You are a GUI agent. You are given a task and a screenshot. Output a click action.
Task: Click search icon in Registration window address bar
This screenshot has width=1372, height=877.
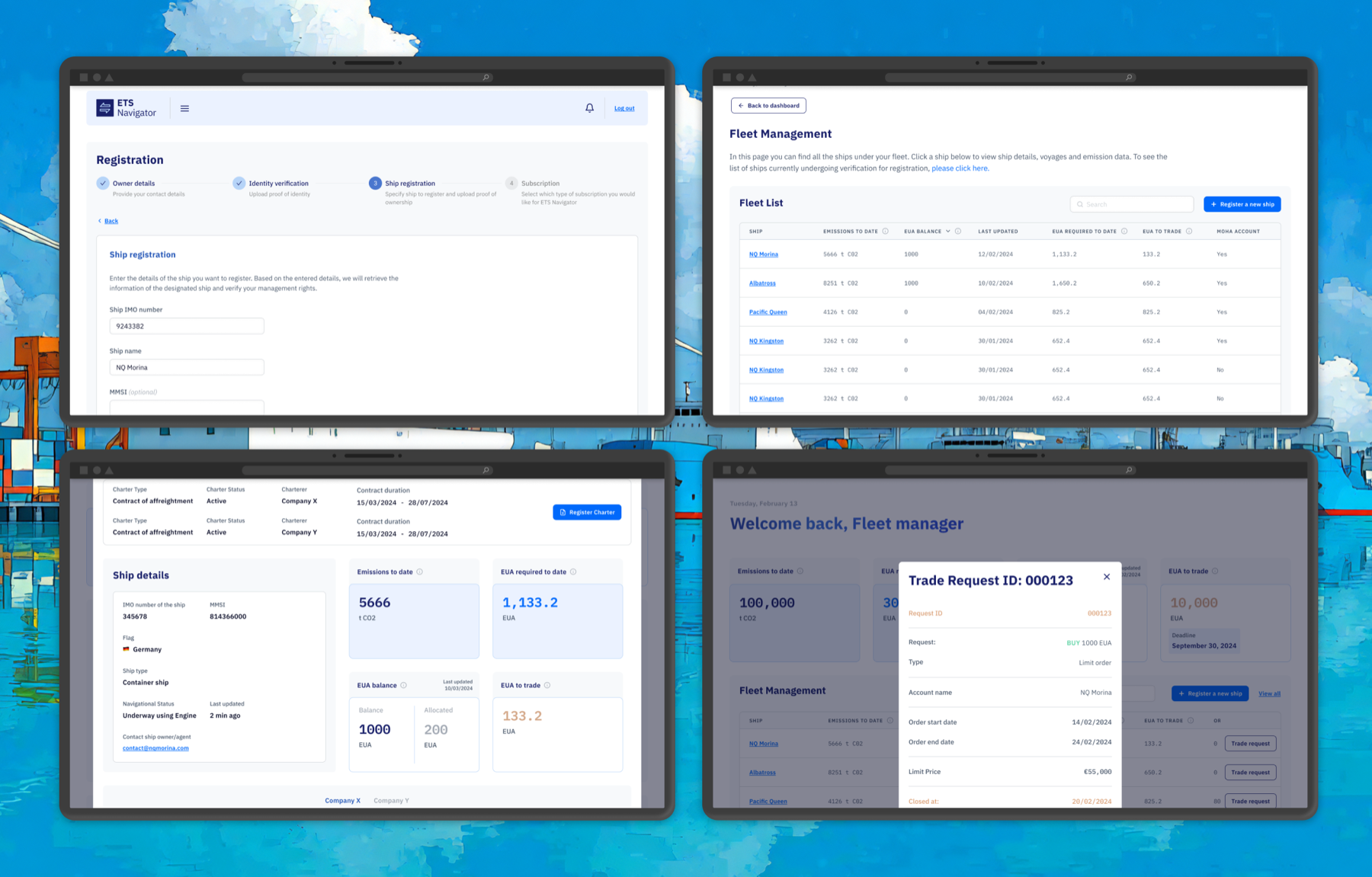point(486,77)
